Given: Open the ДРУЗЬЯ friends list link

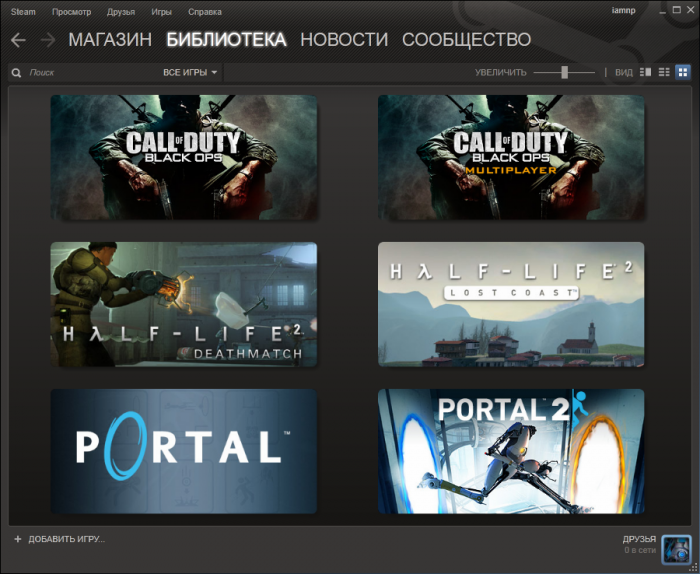Looking at the screenshot, I should point(639,539).
